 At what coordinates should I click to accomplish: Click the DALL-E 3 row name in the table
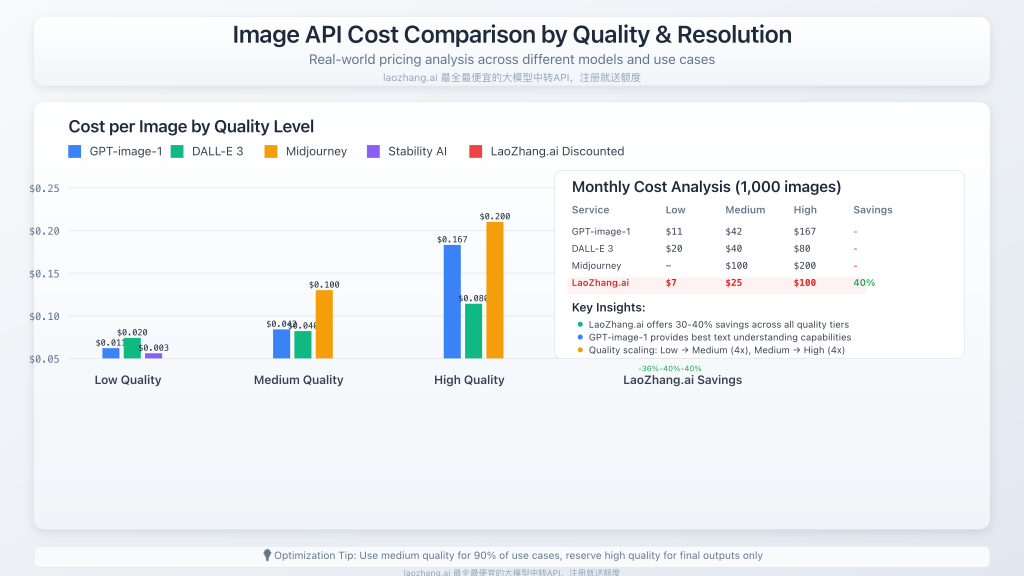tap(592, 248)
